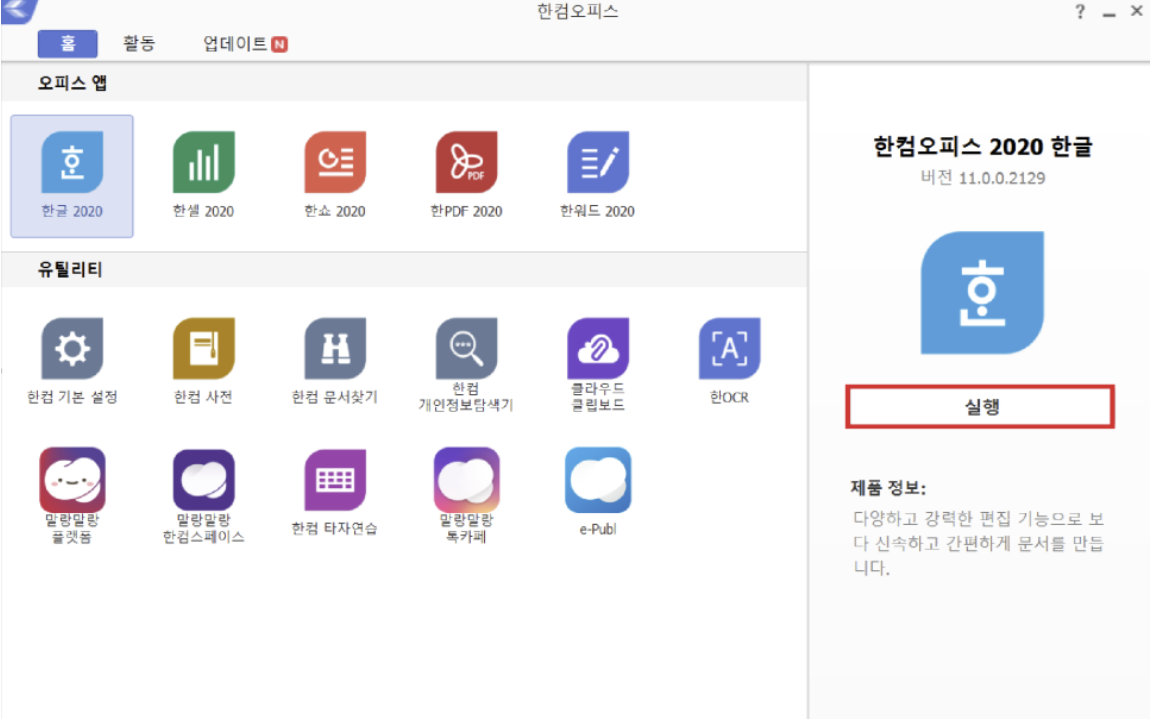Click the Hancom logo in title bar
Image resolution: width=1151 pixels, height=719 pixels.
click(18, 10)
